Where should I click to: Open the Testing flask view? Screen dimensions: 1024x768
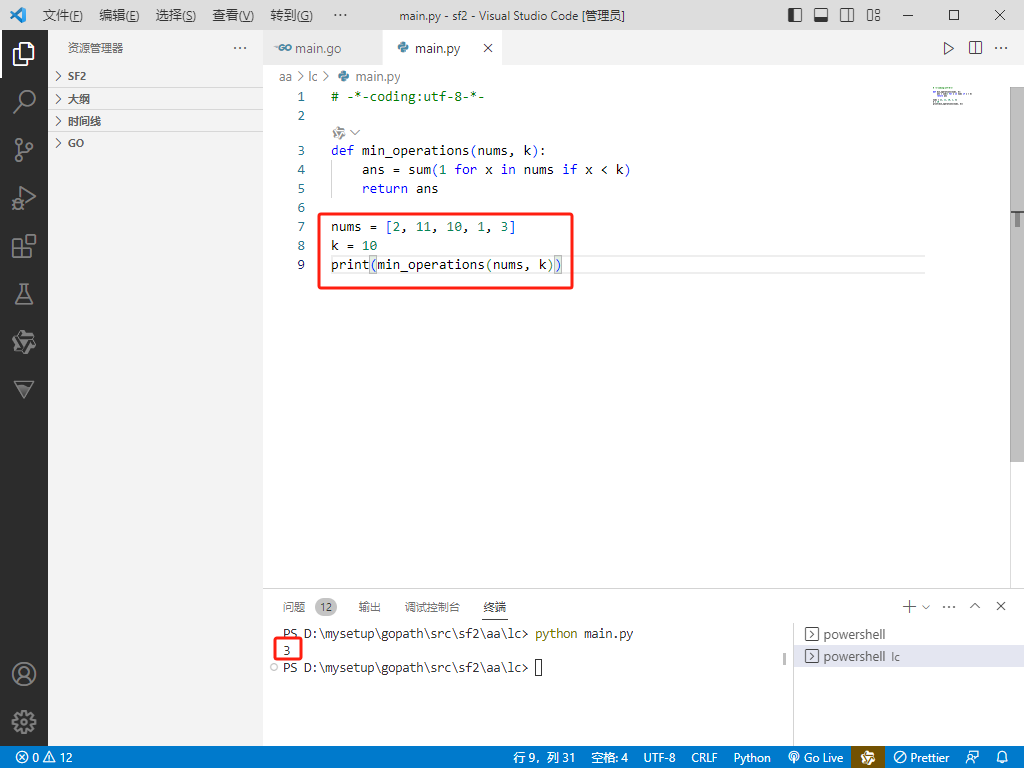point(24,294)
